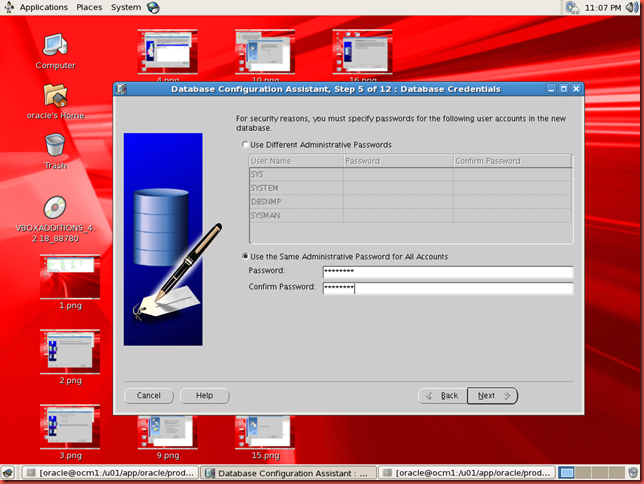Viewport: 644px width, 484px height.
Task: Click the Password column header
Action: [398, 161]
